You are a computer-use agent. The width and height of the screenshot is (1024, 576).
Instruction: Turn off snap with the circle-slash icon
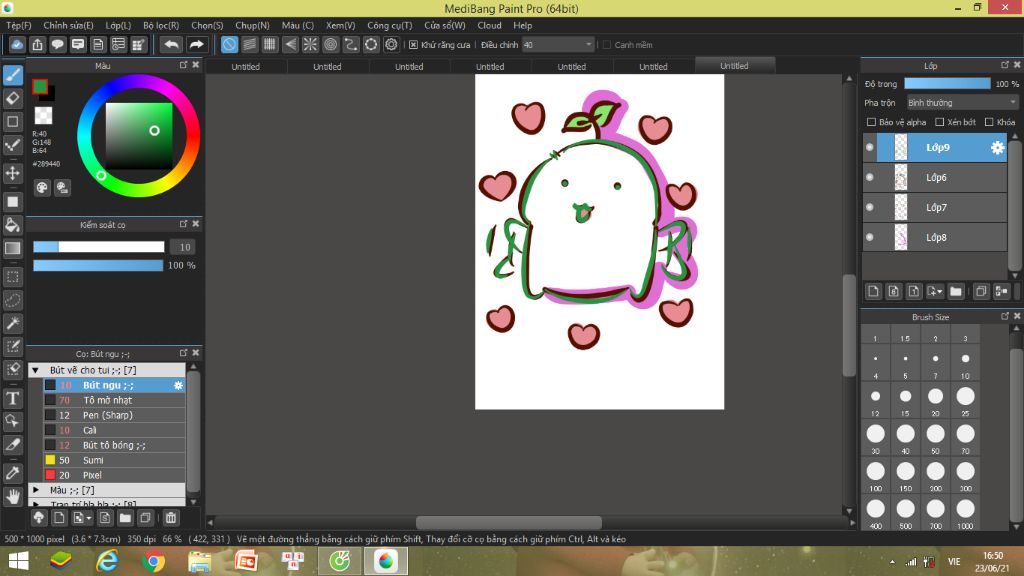click(229, 44)
